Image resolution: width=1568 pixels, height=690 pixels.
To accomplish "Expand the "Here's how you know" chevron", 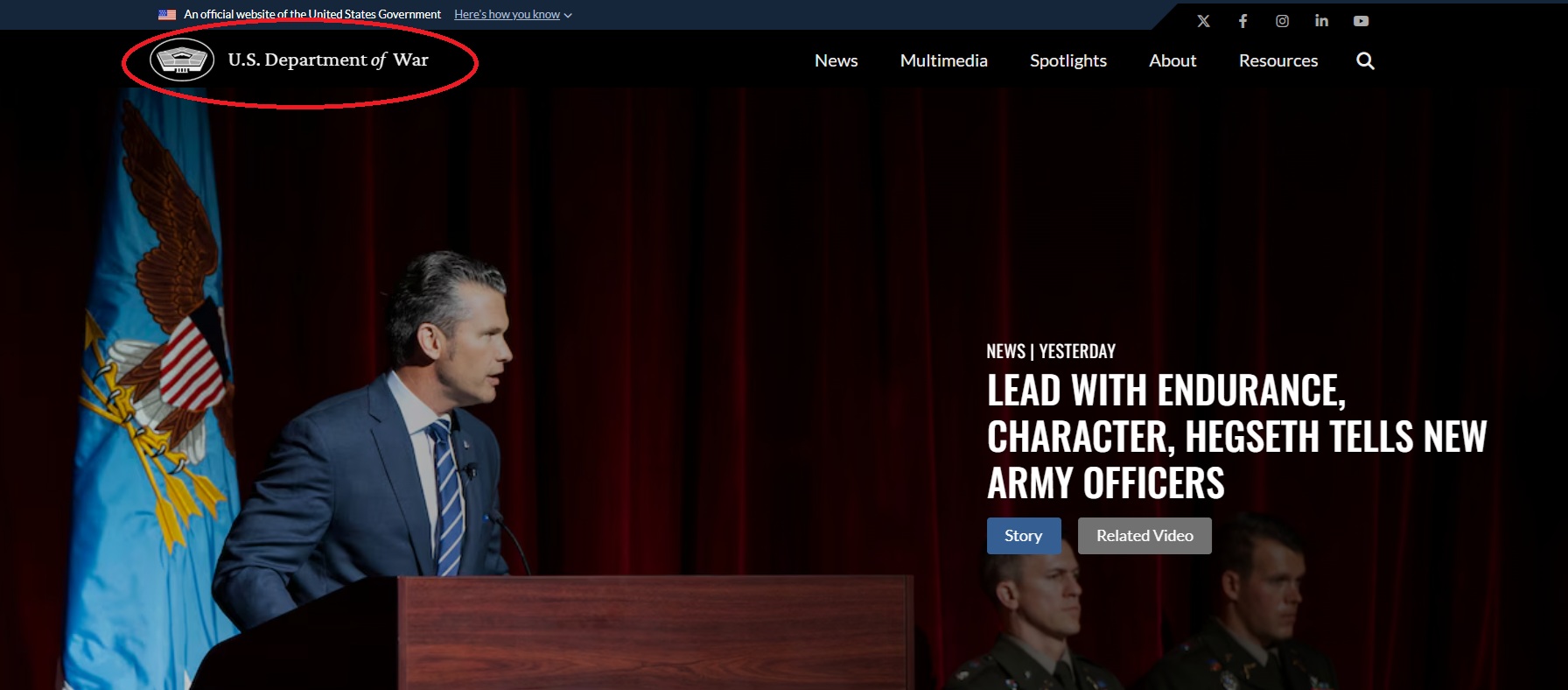I will pyautogui.click(x=568, y=15).
